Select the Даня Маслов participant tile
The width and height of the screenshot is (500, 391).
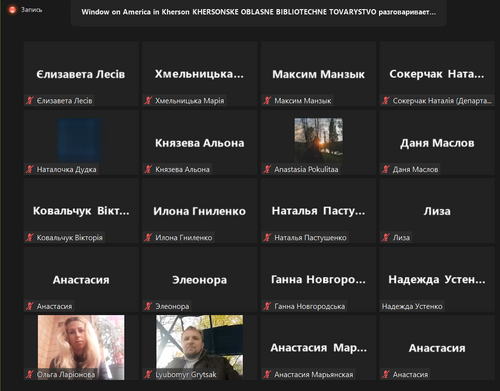tap(437, 143)
